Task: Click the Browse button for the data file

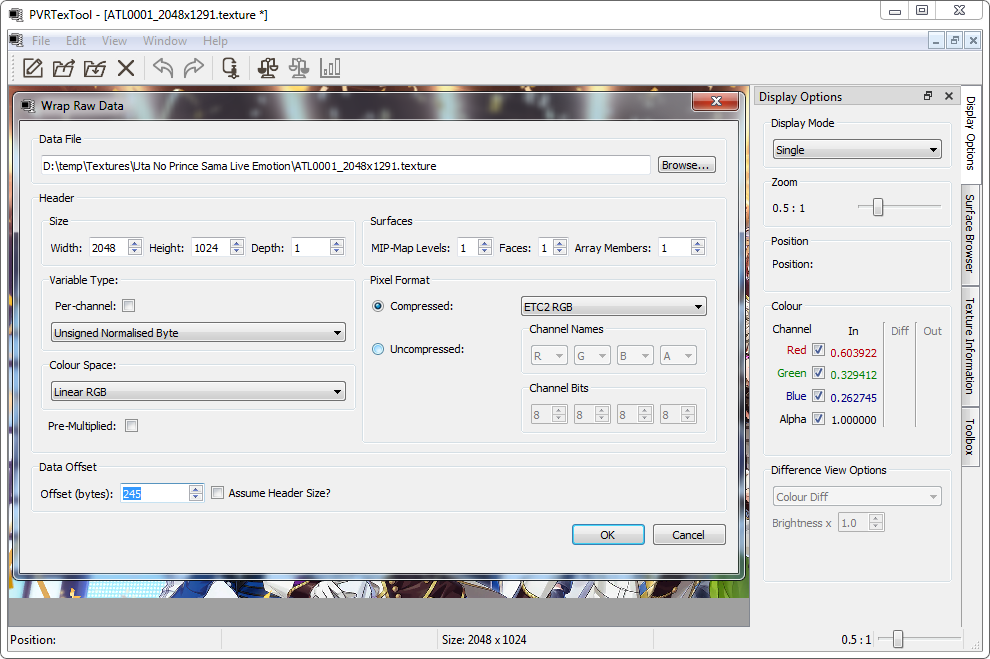Action: point(686,165)
